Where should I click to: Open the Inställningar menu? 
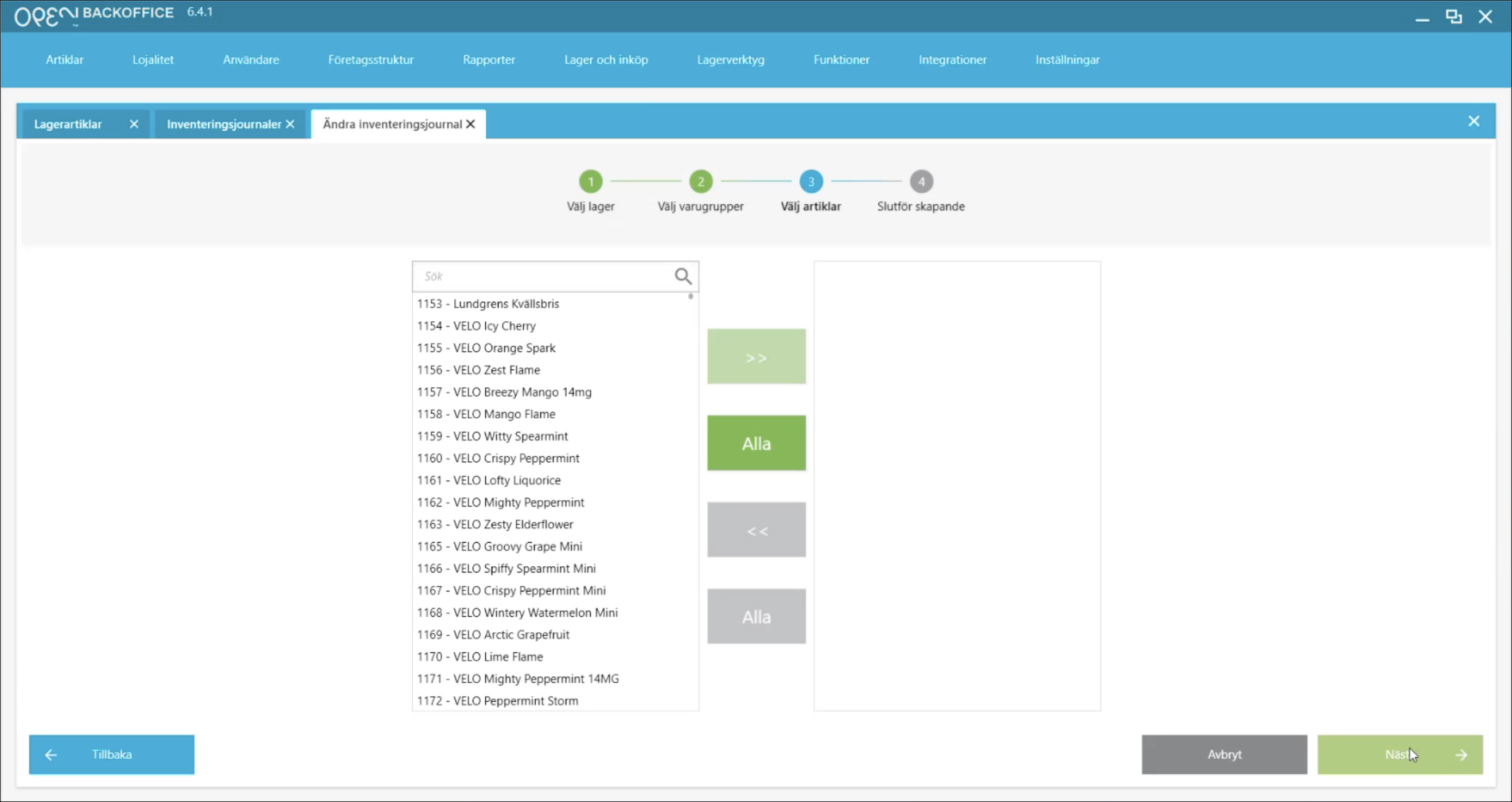click(x=1067, y=59)
